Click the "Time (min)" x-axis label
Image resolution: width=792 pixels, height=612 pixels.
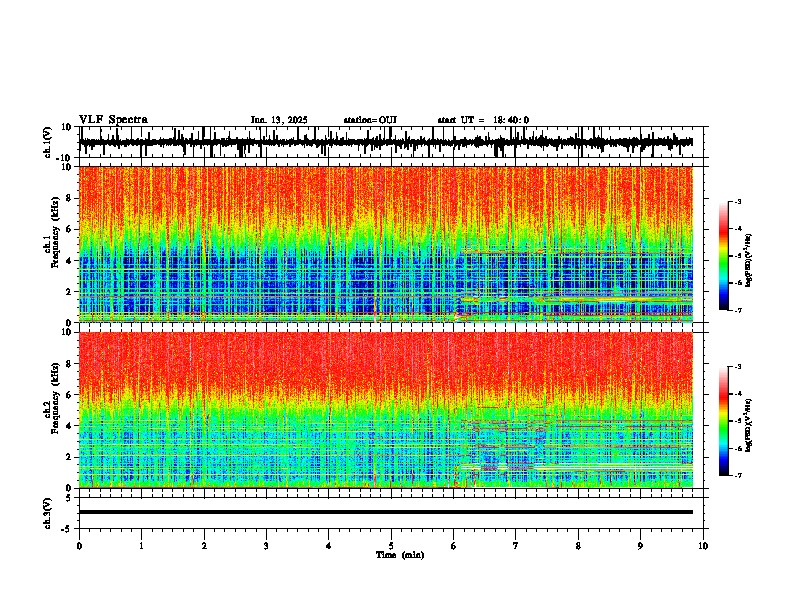tap(400, 555)
